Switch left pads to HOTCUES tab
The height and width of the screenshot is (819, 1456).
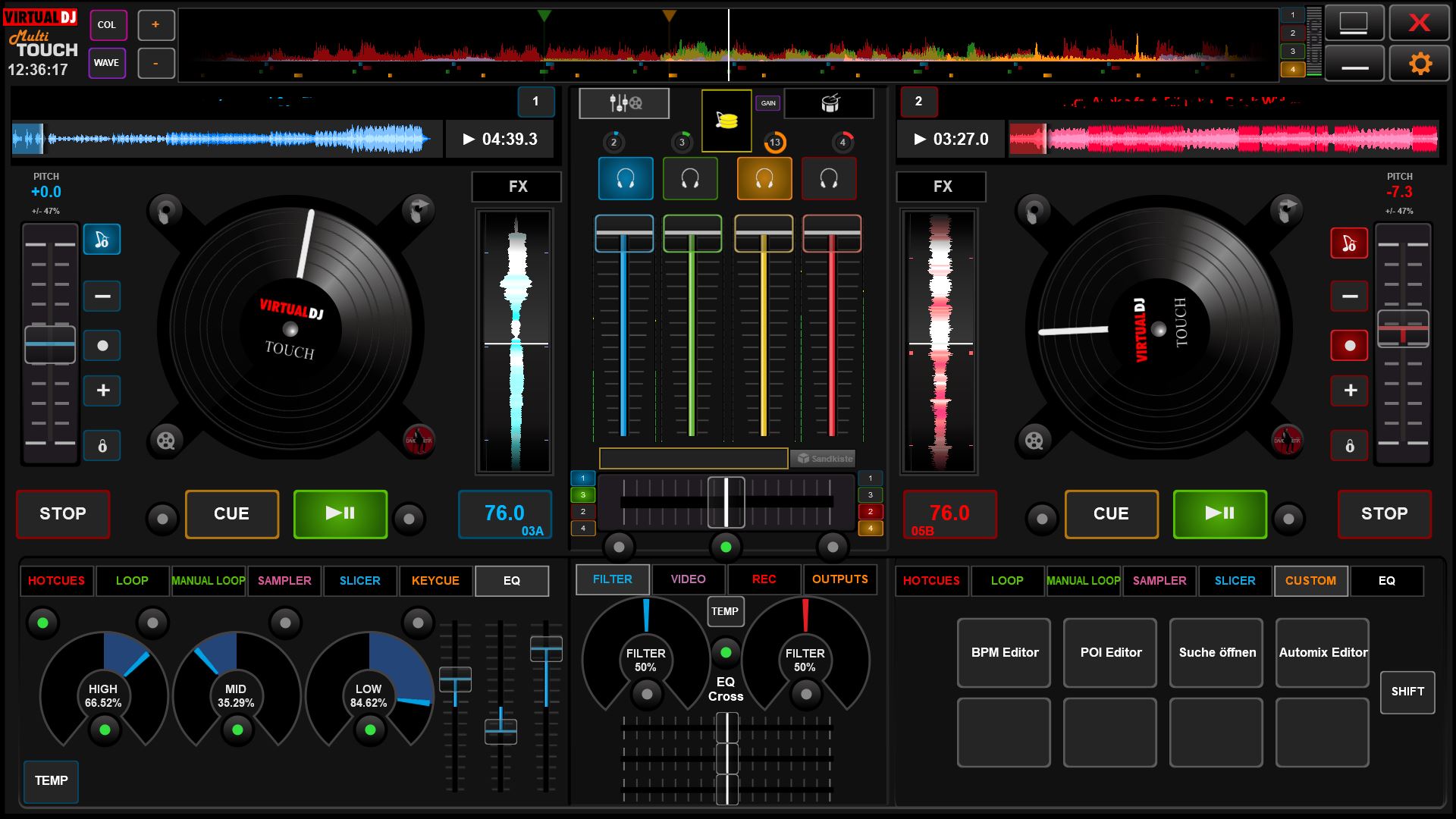click(x=57, y=581)
